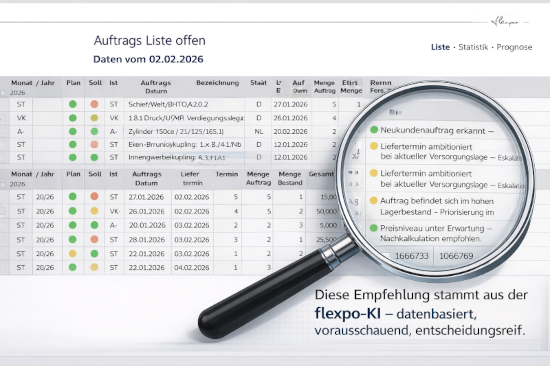Click the red Soll dot in the Eken-Brruniolykupling row
550x366 pixels.
94,144
